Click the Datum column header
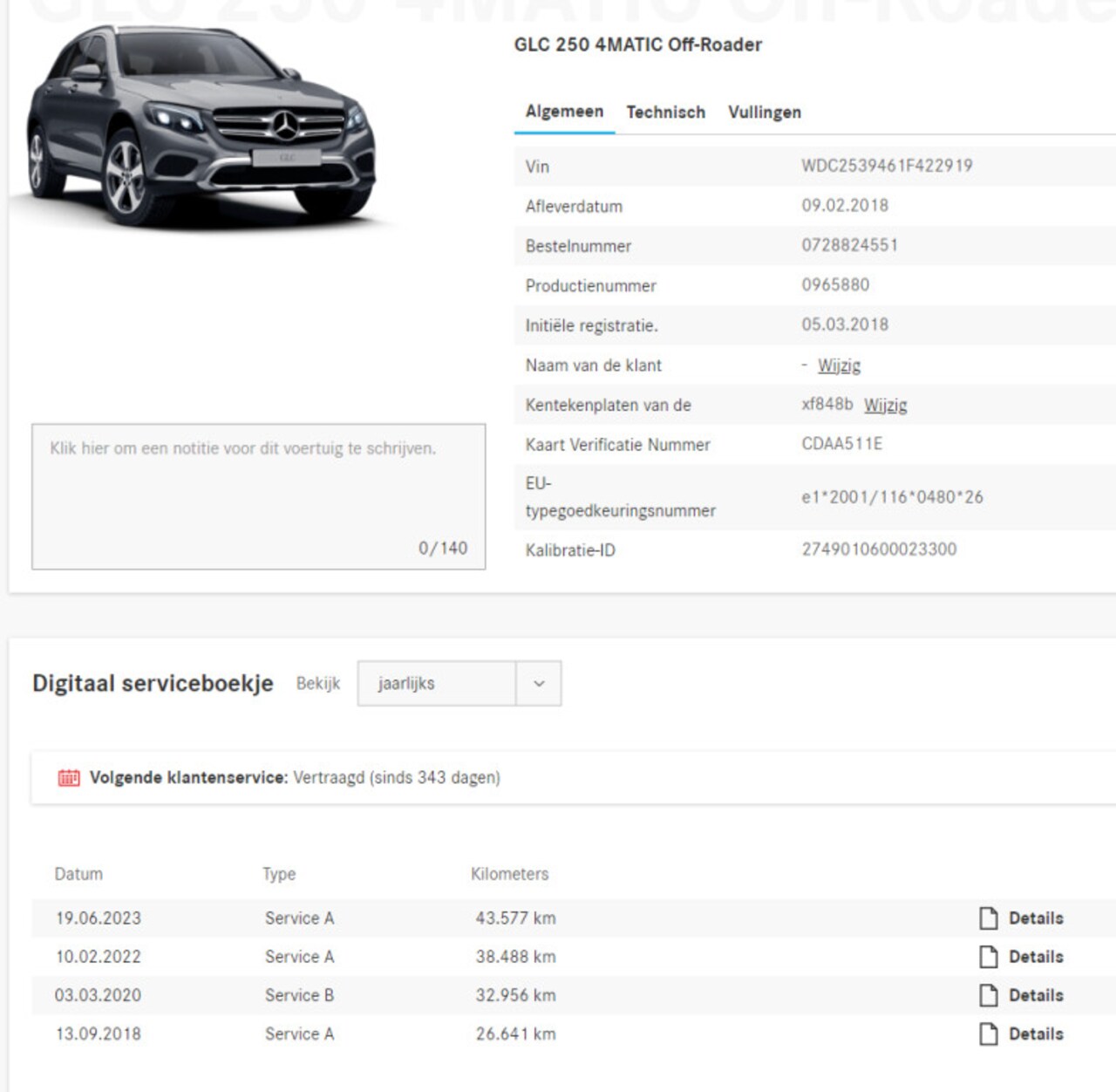 78,874
